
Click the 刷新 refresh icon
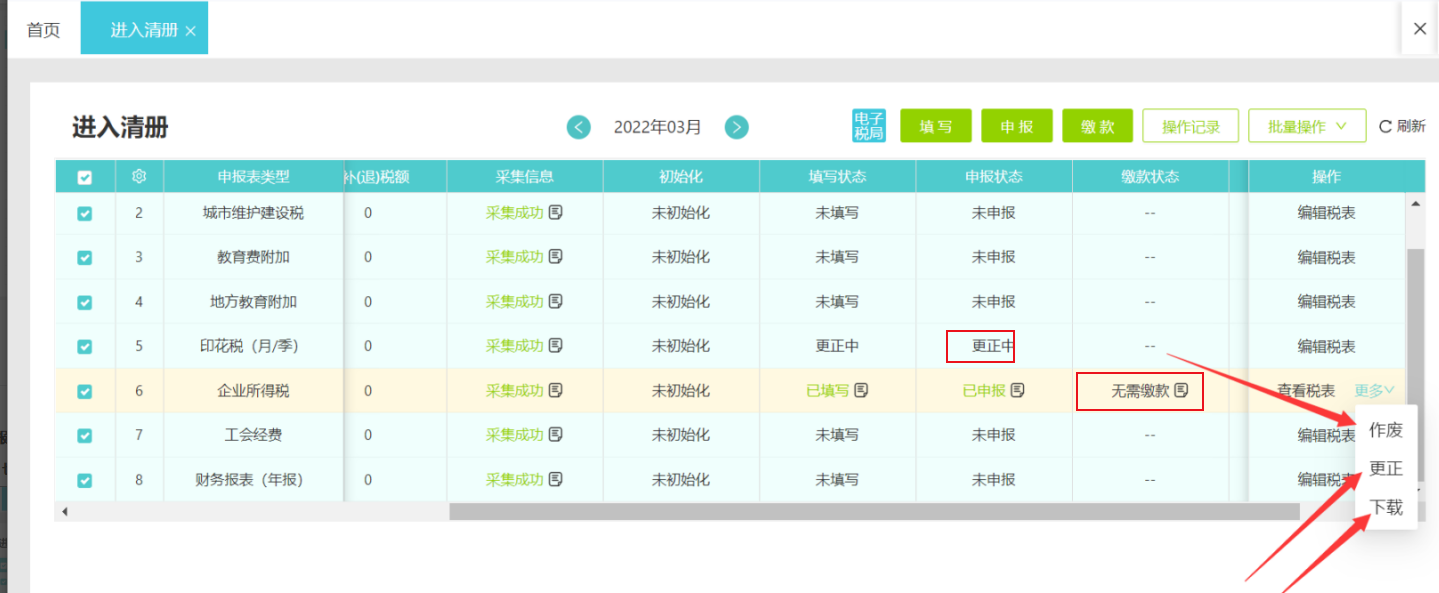pyautogui.click(x=1385, y=126)
